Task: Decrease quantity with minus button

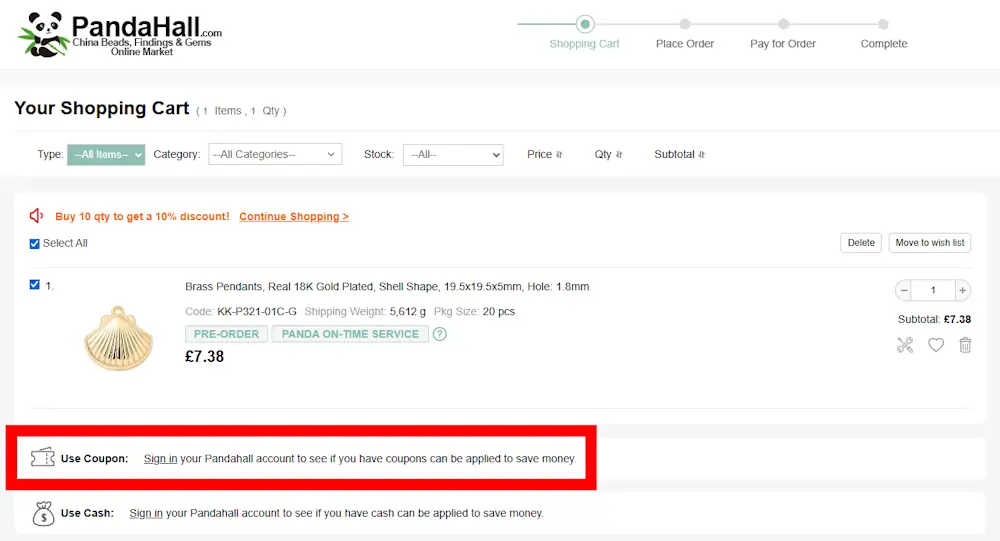Action: point(903,290)
